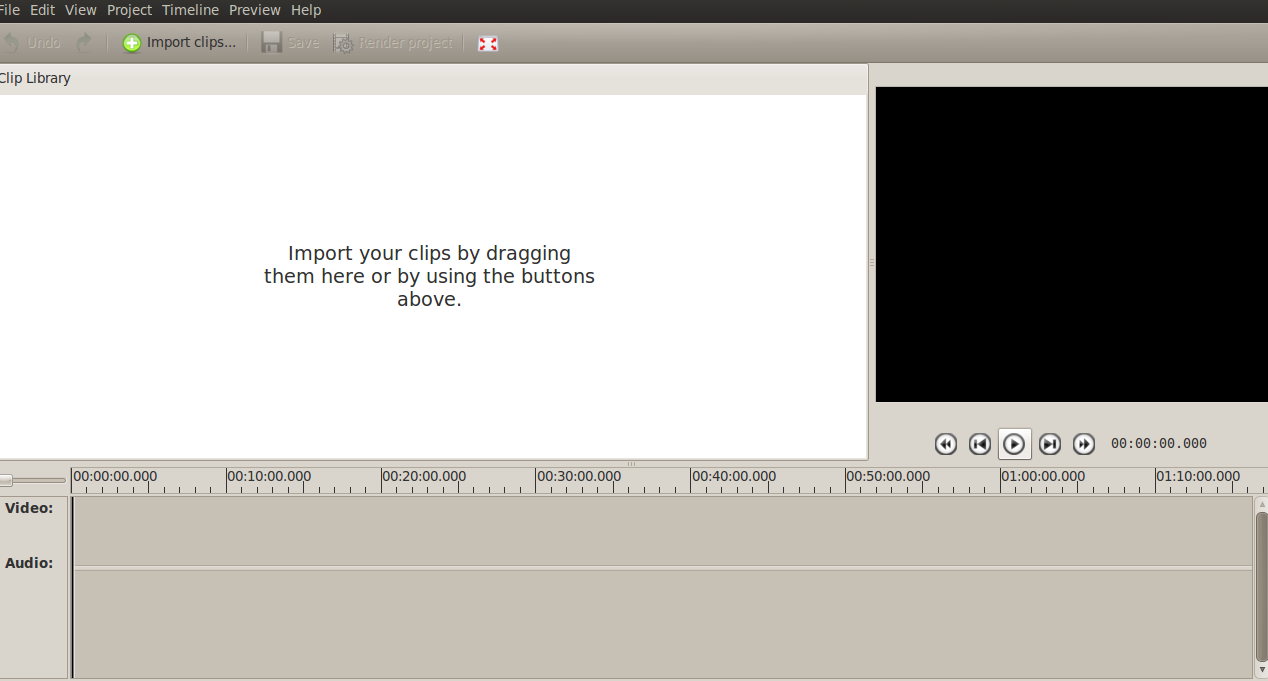The image size is (1268, 681).
Task: Click the 00:00:00.000 timecode field
Action: pos(1159,443)
